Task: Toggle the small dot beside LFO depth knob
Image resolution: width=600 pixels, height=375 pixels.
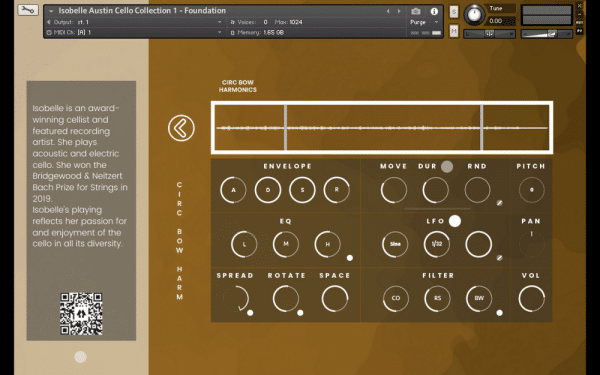Action: 499,258
